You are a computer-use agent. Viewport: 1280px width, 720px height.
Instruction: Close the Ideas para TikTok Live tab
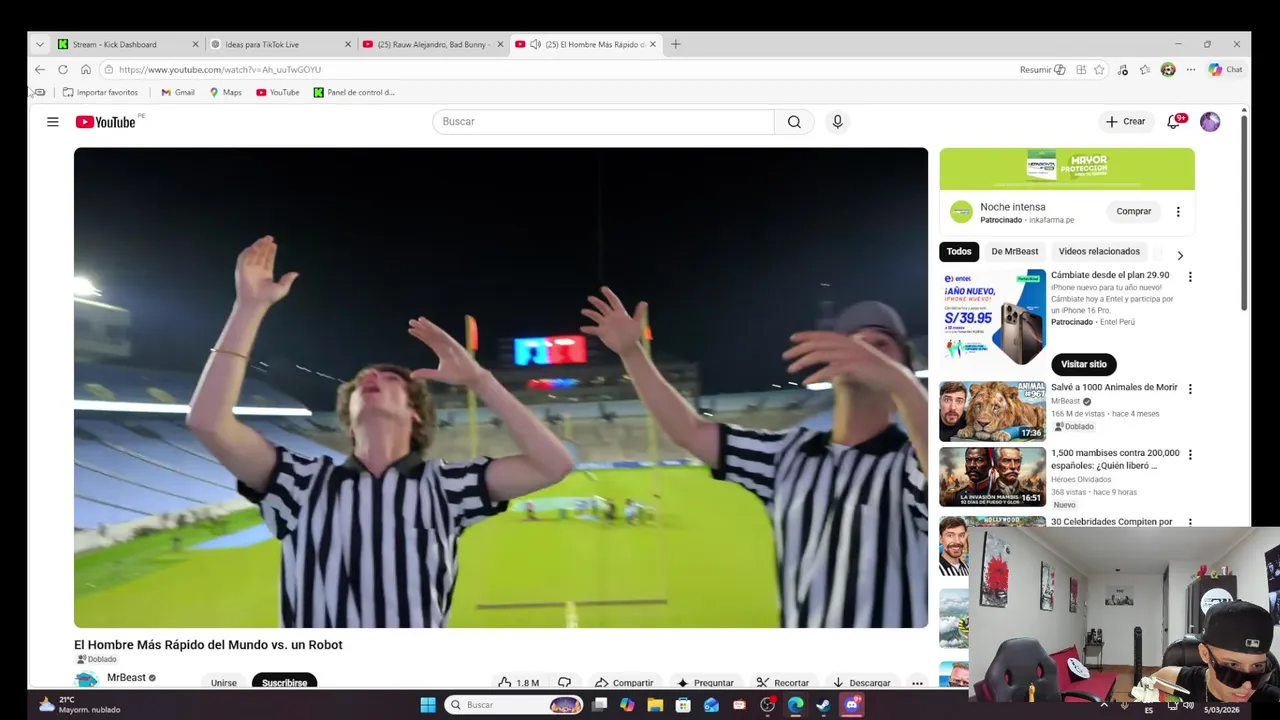[x=348, y=44]
